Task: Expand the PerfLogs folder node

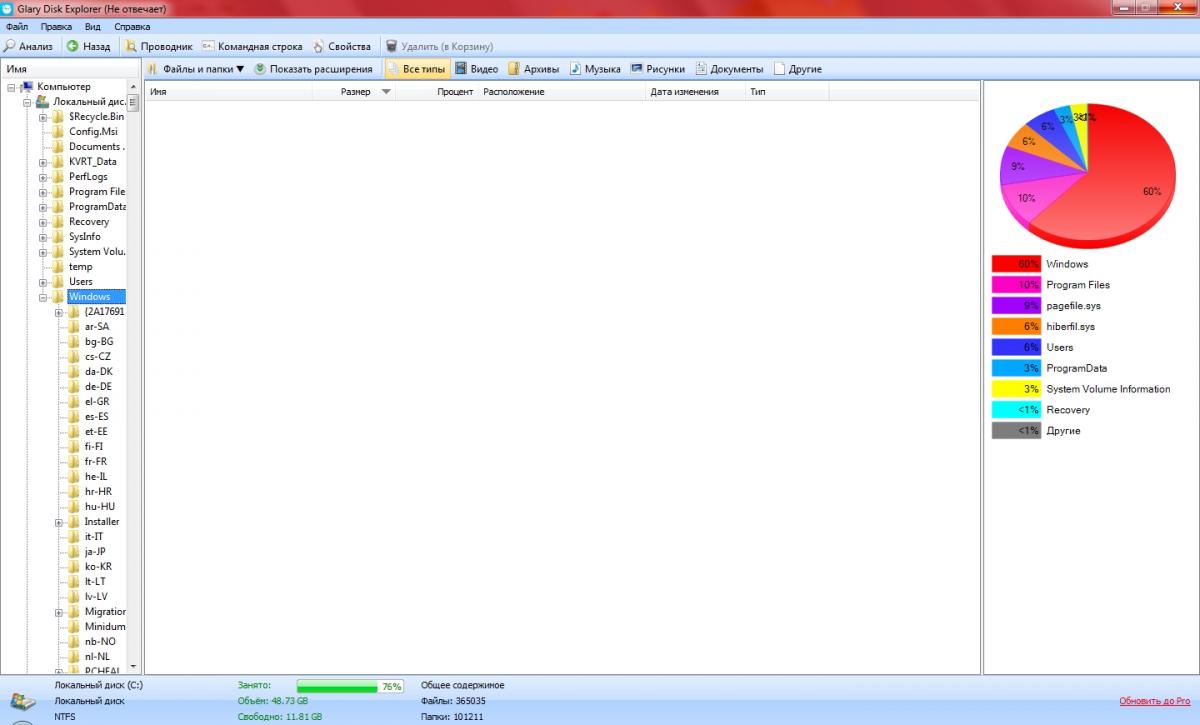Action: [43, 177]
